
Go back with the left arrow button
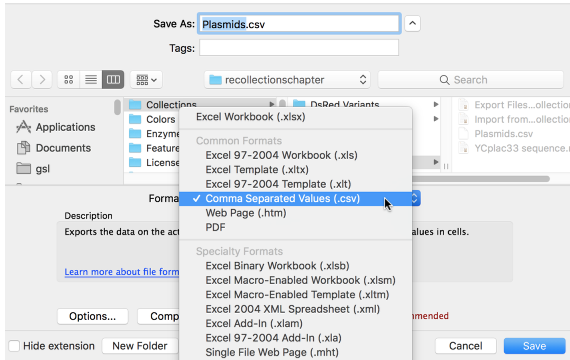tap(21, 80)
